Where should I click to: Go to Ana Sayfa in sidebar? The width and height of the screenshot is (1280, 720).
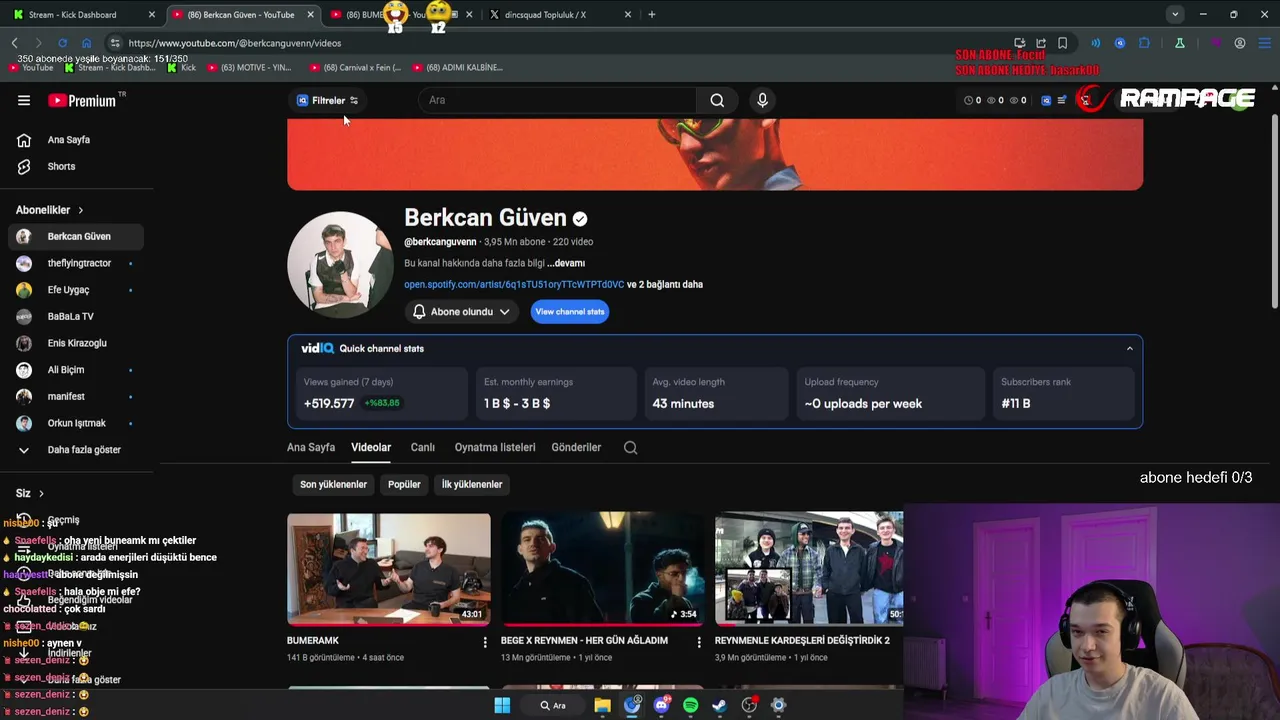(x=76, y=140)
